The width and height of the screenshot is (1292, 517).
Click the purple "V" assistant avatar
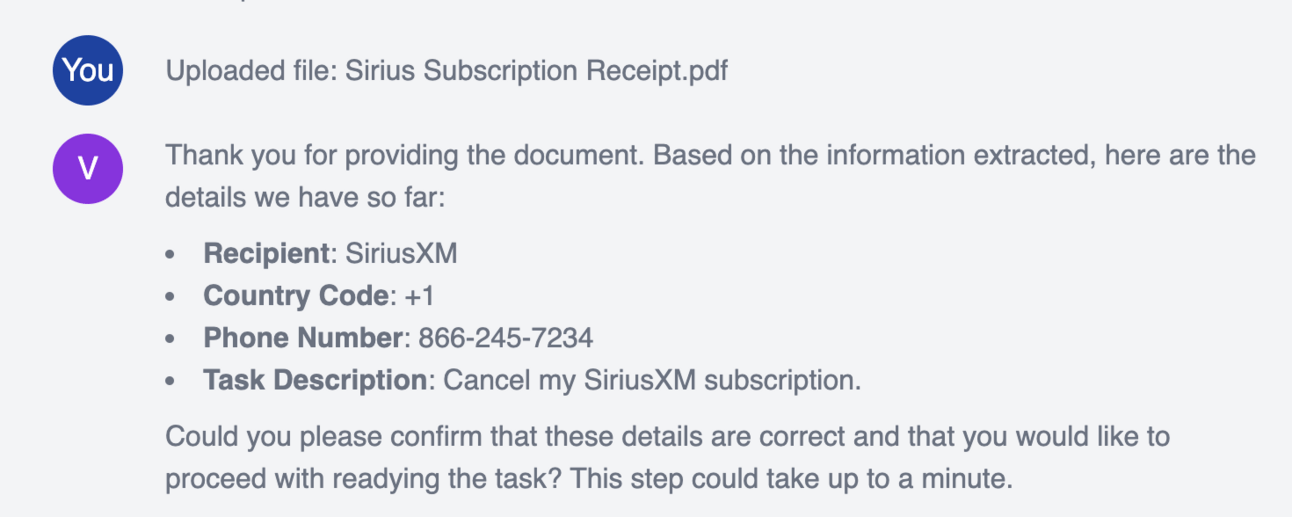pyautogui.click(x=88, y=168)
